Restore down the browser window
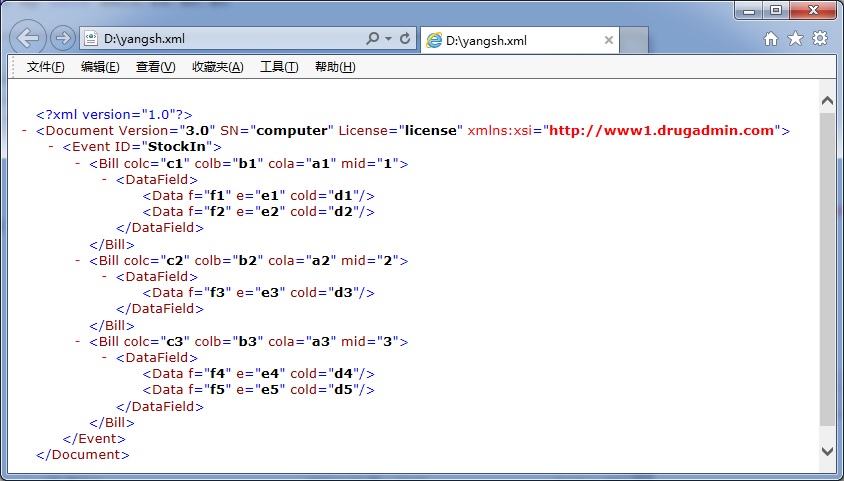 pos(776,10)
